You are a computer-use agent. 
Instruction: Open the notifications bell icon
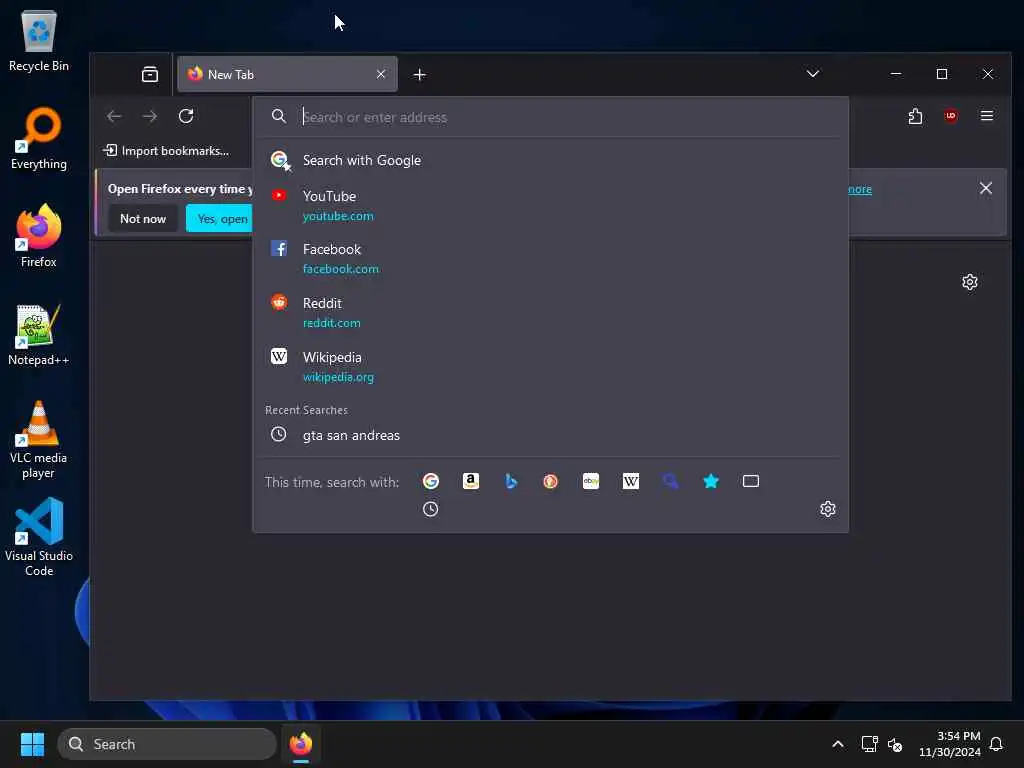coord(996,744)
